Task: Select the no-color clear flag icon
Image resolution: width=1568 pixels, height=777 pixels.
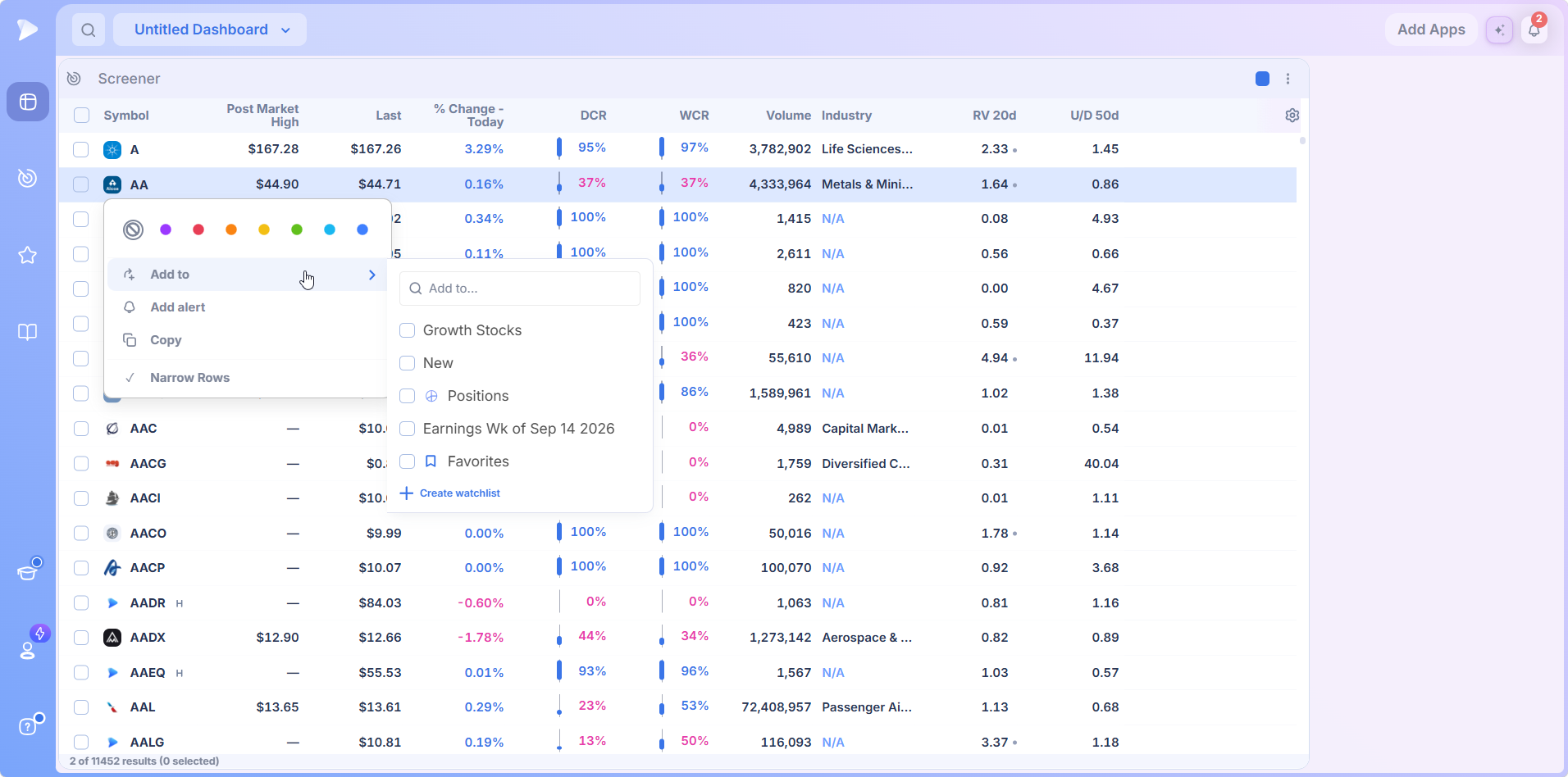Action: click(x=133, y=229)
